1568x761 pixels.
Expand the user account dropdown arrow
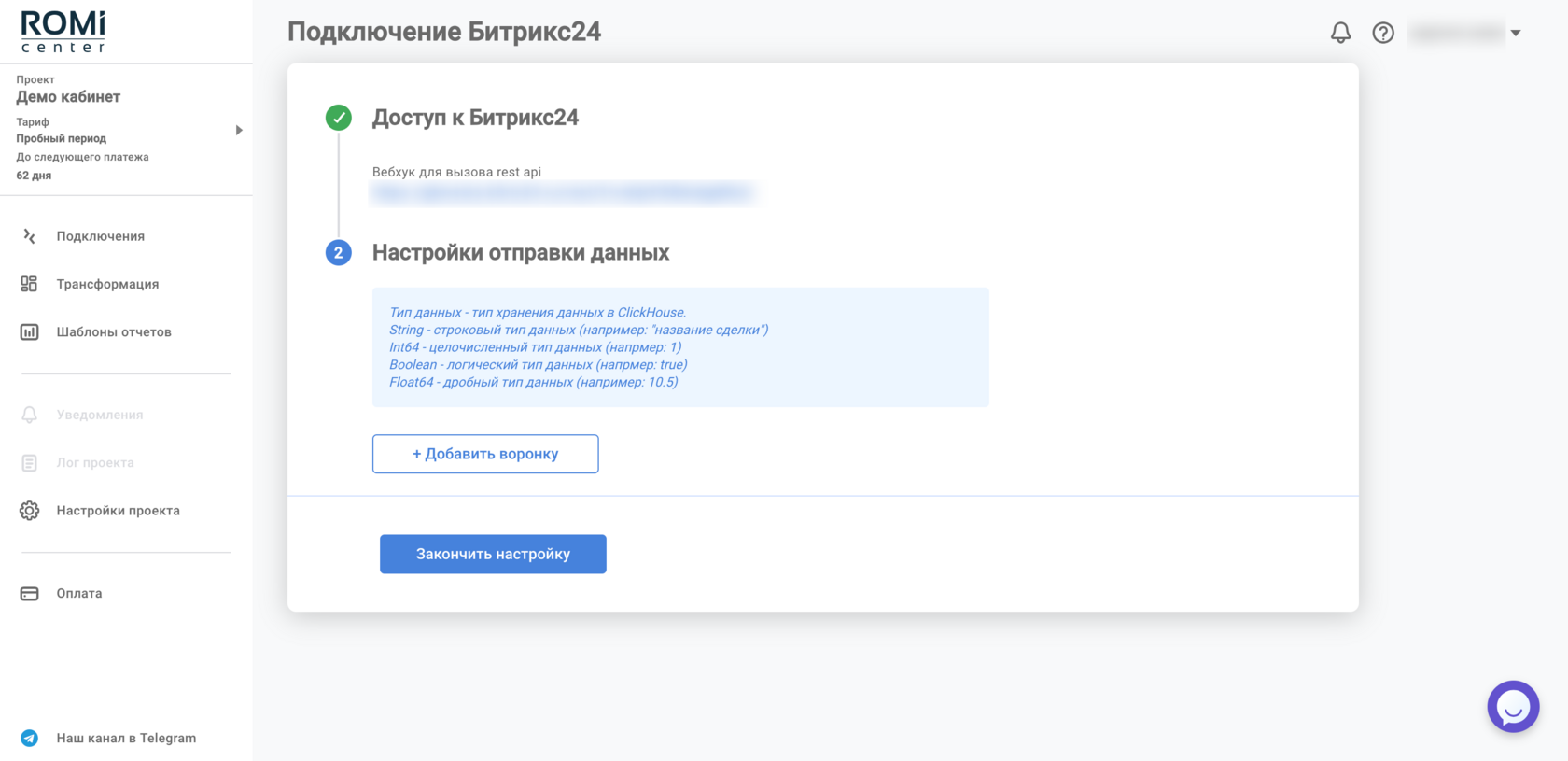[x=1516, y=33]
